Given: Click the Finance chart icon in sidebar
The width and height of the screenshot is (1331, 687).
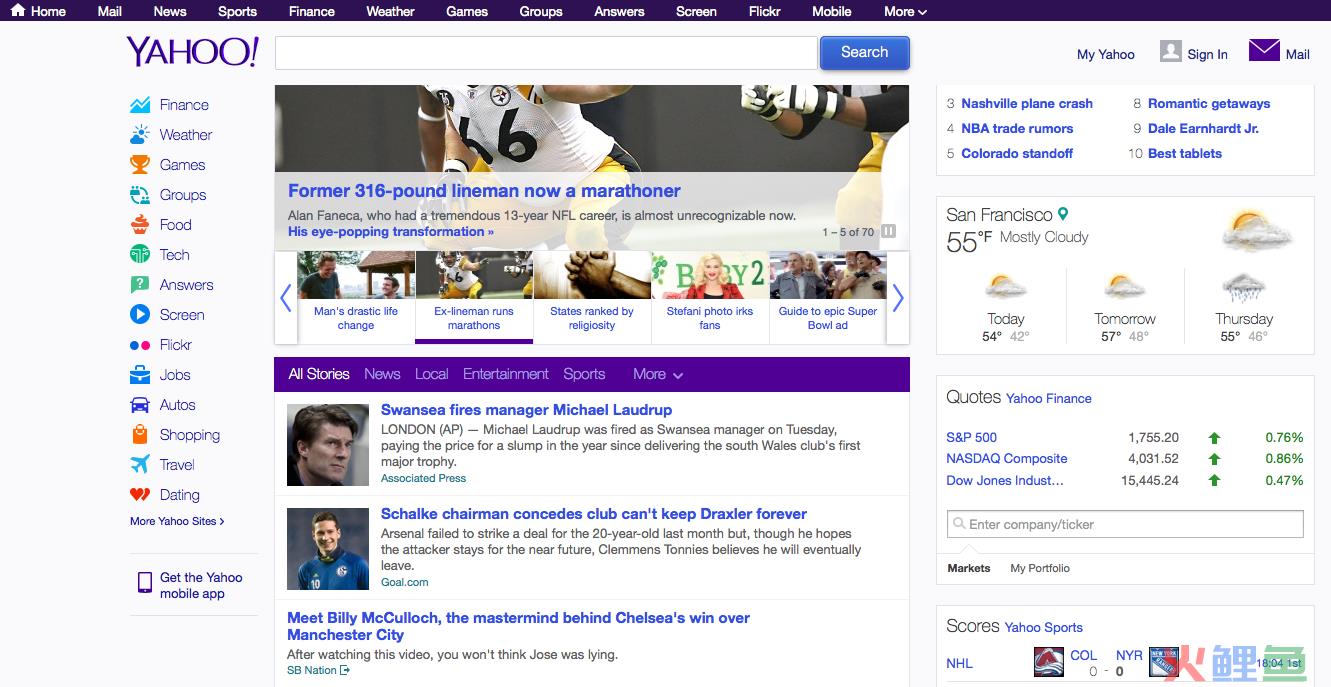Looking at the screenshot, I should click(x=140, y=105).
